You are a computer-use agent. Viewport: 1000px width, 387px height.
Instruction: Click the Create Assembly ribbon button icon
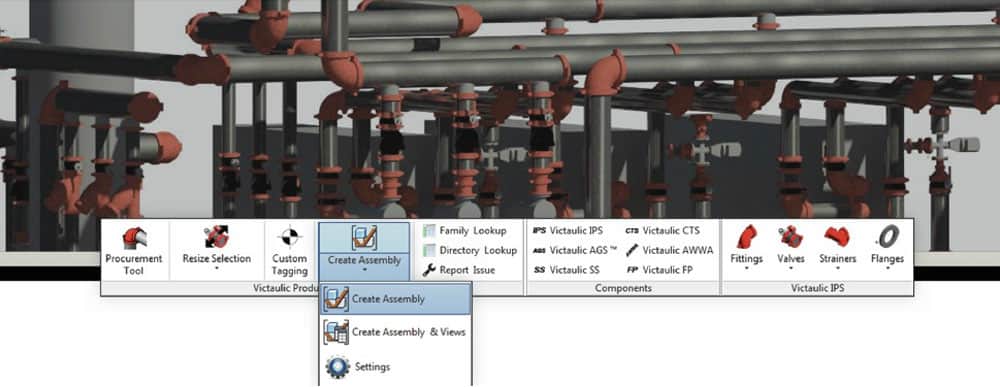tap(364, 237)
